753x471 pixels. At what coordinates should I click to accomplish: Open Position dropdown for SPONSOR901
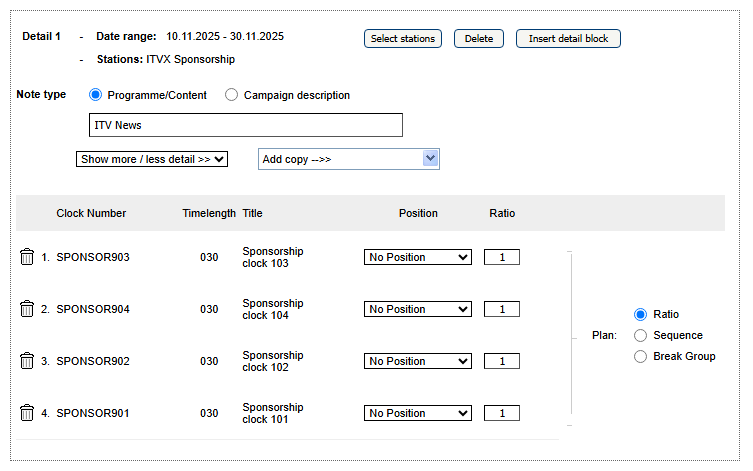click(x=417, y=413)
